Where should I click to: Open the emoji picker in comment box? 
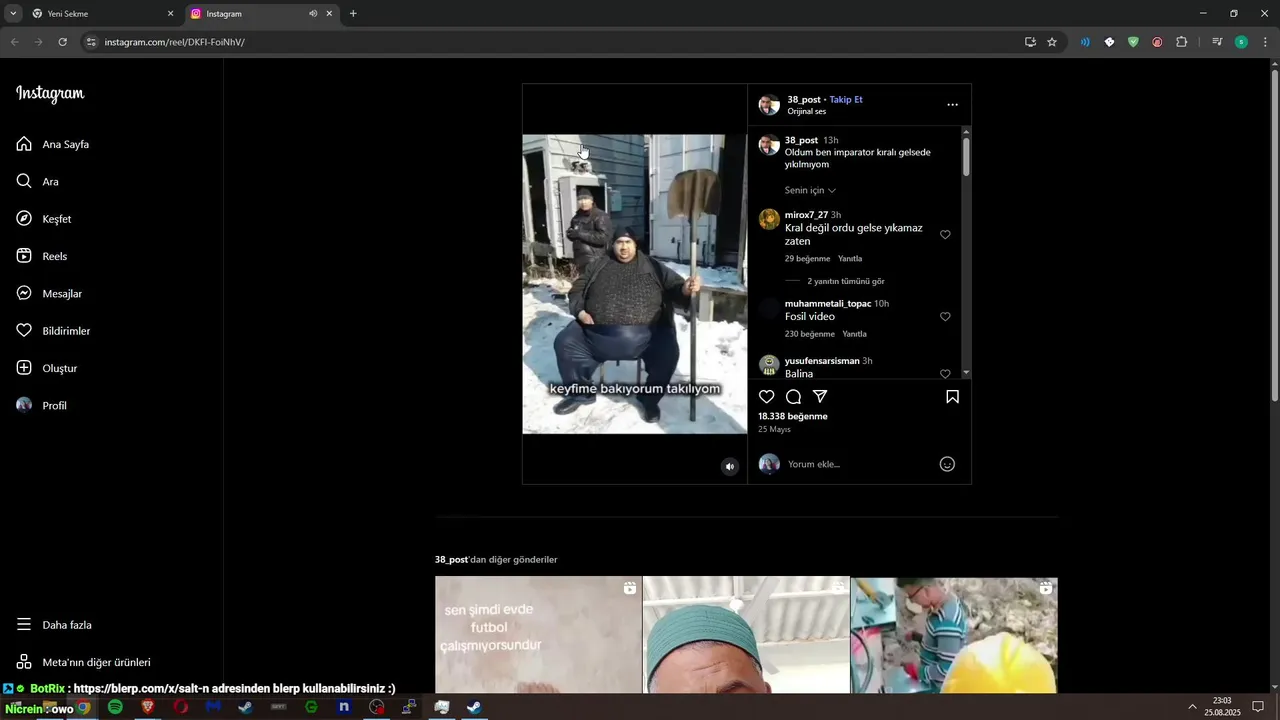(947, 464)
